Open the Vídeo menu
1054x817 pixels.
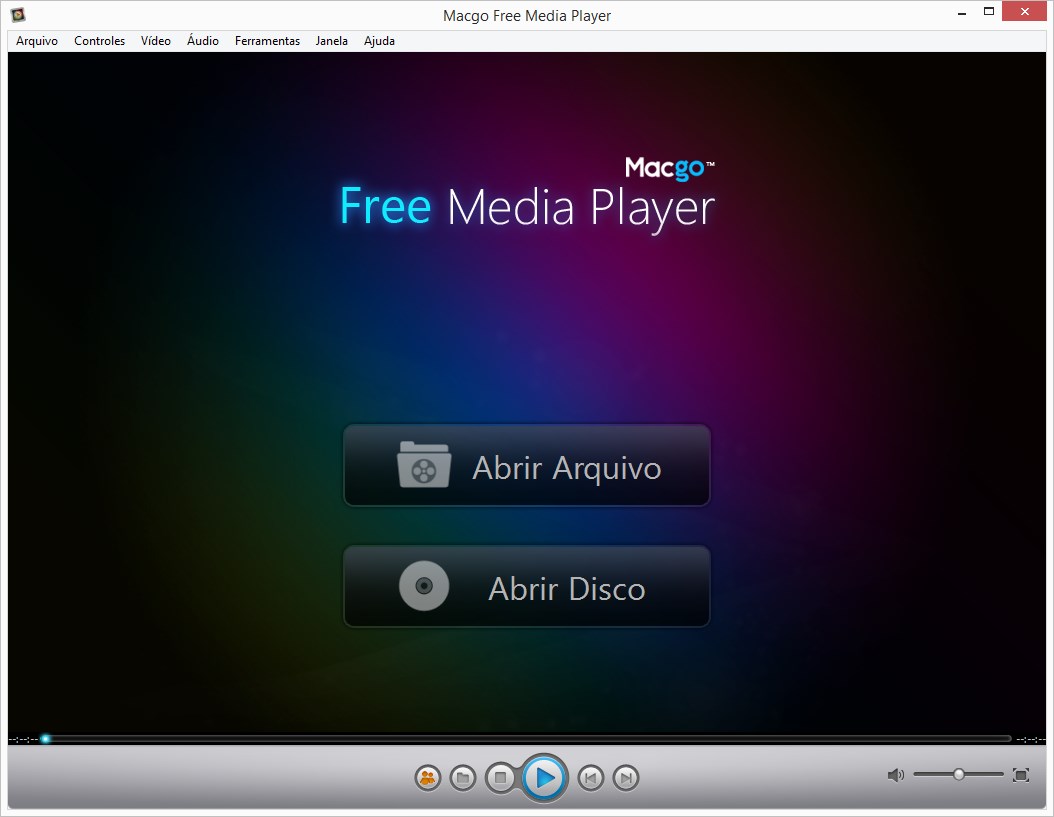click(x=156, y=40)
